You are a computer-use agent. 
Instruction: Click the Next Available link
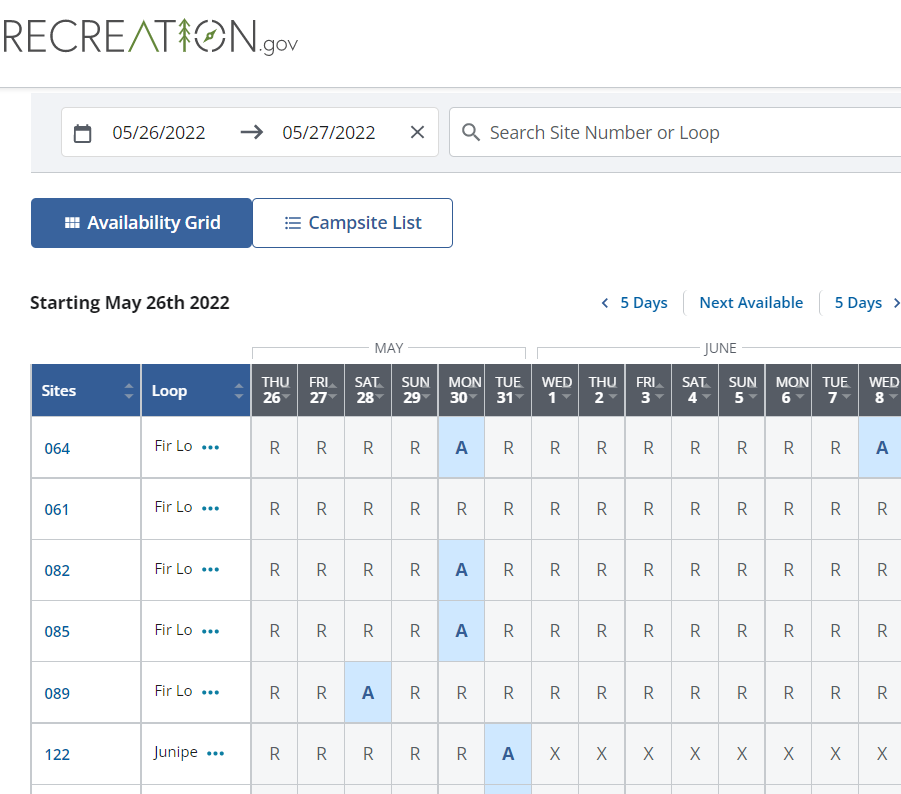(750, 303)
